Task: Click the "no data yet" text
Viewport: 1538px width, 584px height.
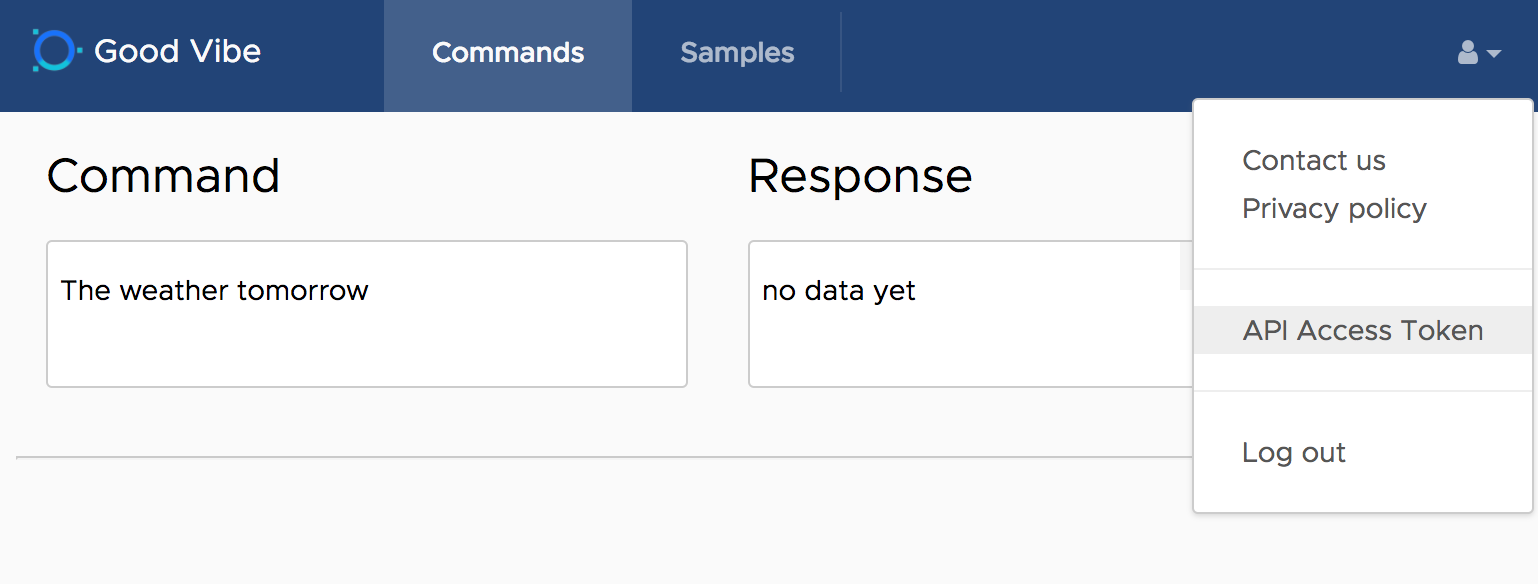Action: [x=838, y=291]
